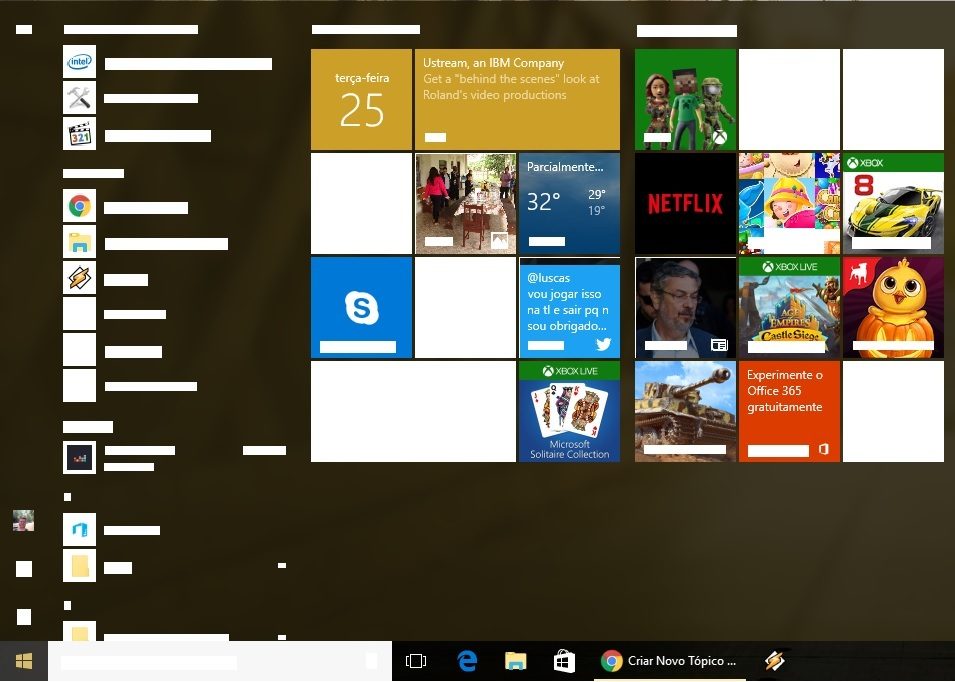Open the news tile with man's portrait

pyautogui.click(x=685, y=308)
